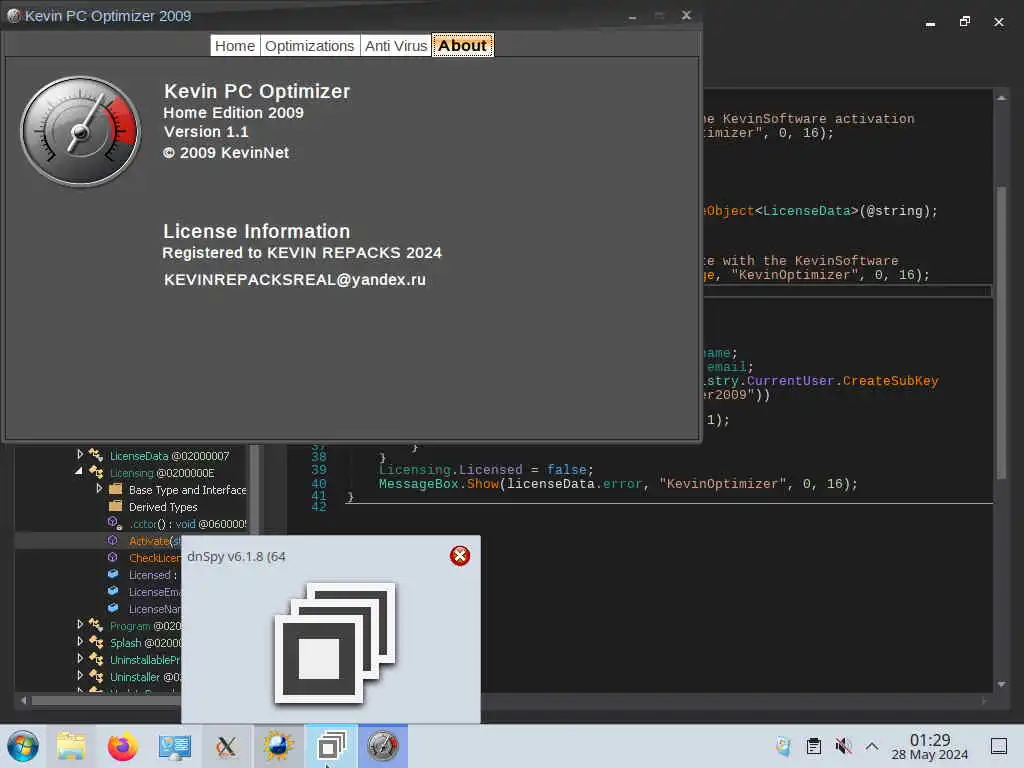Click the CheckLicense method icon
This screenshot has width=1024, height=768.
(x=113, y=557)
